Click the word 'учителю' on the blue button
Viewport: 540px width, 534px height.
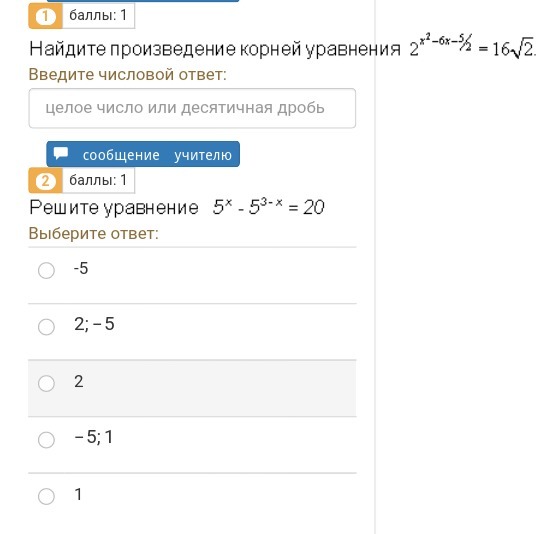pos(203,155)
